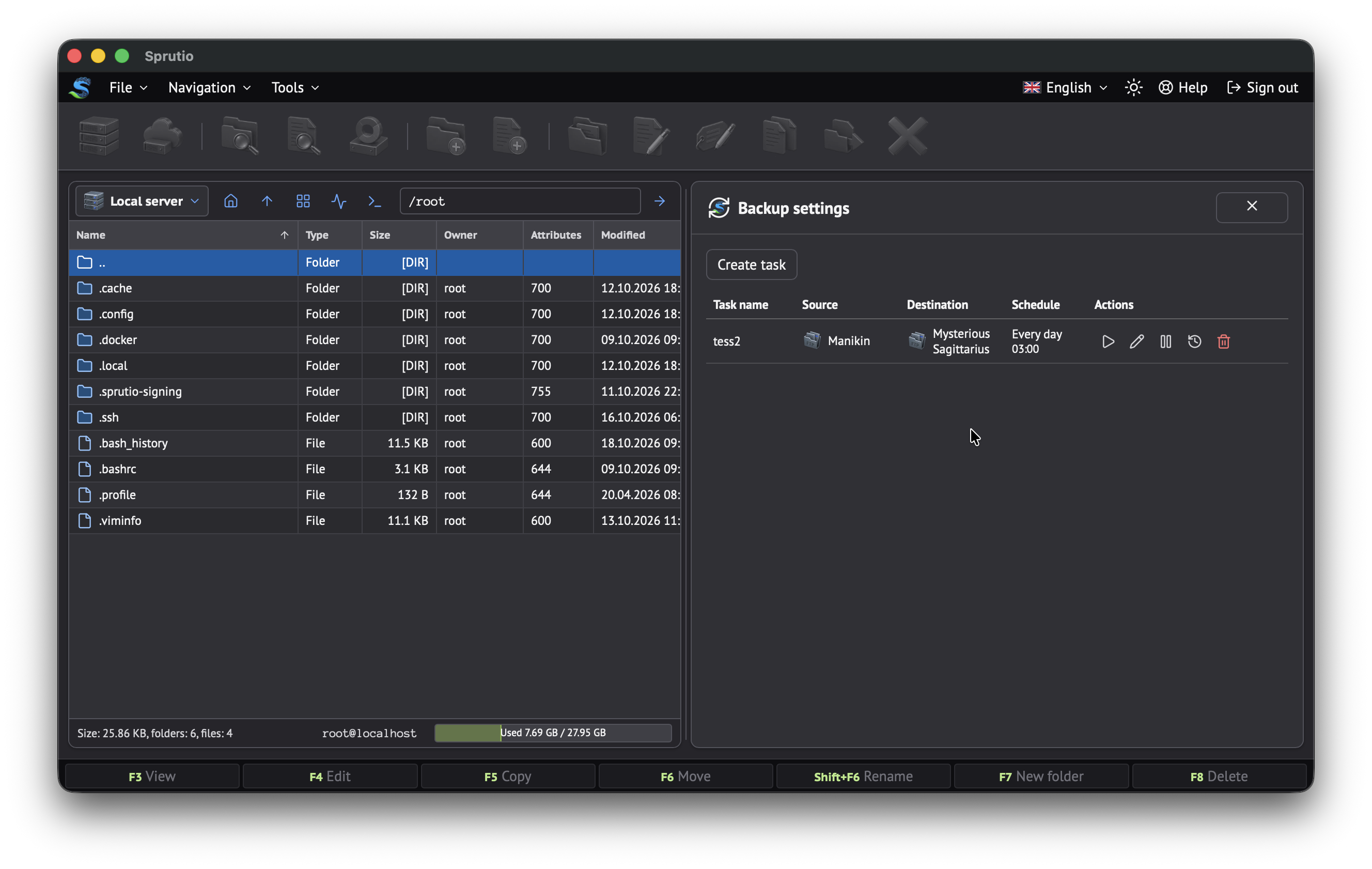The width and height of the screenshot is (1372, 869).
Task: Click the Sprutio logo icon
Action: point(81,87)
